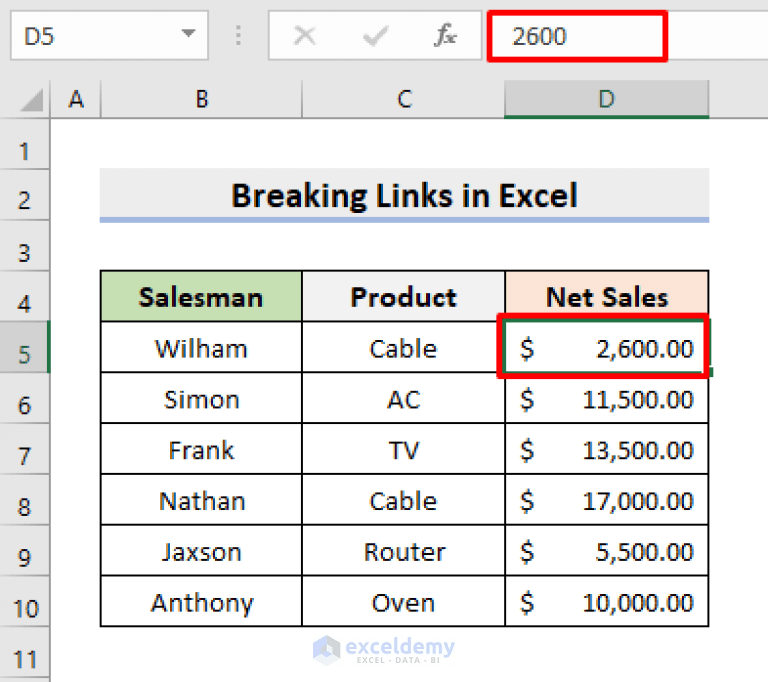
Task: Select the $17,000.00 cell
Action: pos(606,501)
